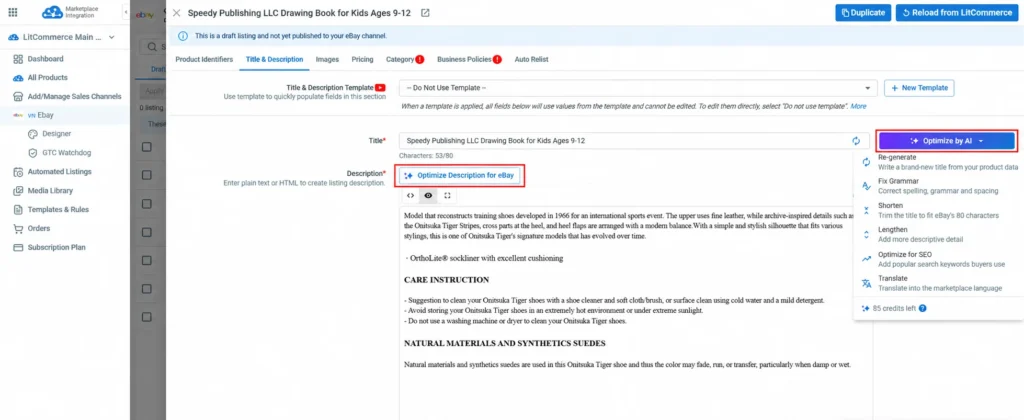
Task: Click the question mark next to credits left
Action: point(922,308)
